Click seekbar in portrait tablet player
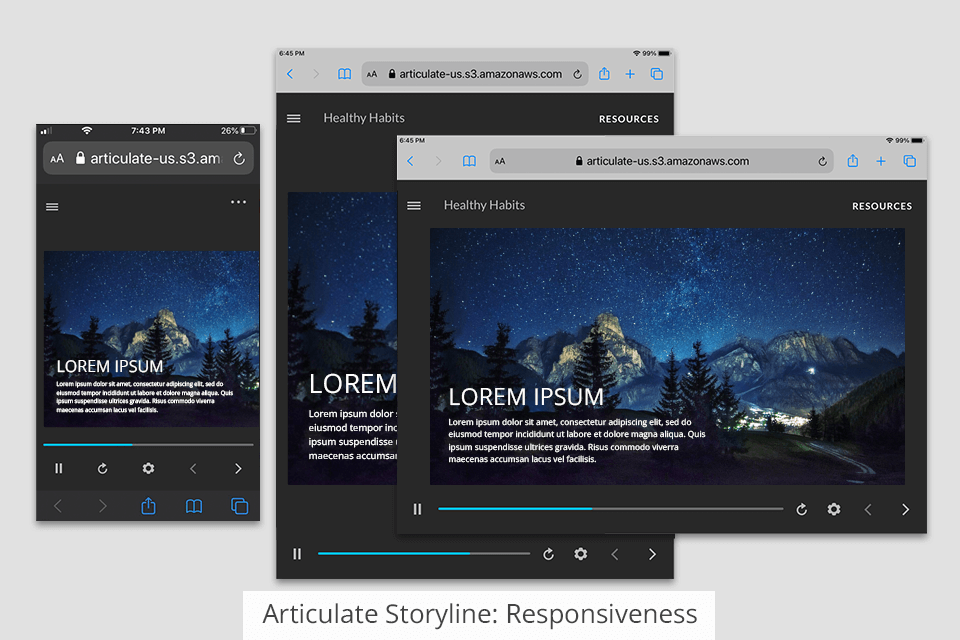Viewport: 960px width, 640px height. point(424,554)
